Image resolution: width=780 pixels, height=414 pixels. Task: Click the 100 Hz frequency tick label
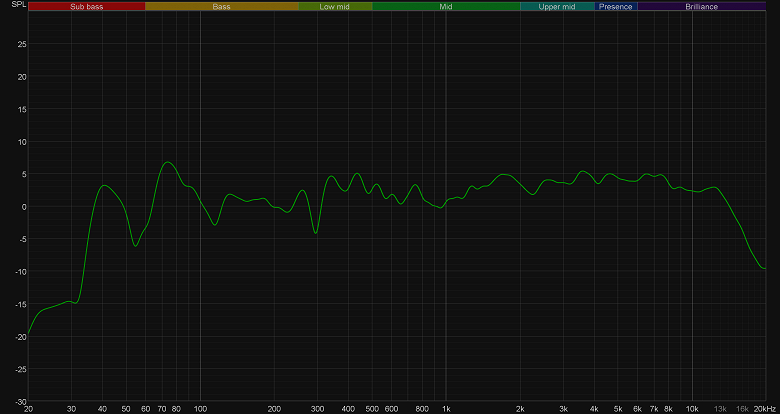tap(200, 409)
